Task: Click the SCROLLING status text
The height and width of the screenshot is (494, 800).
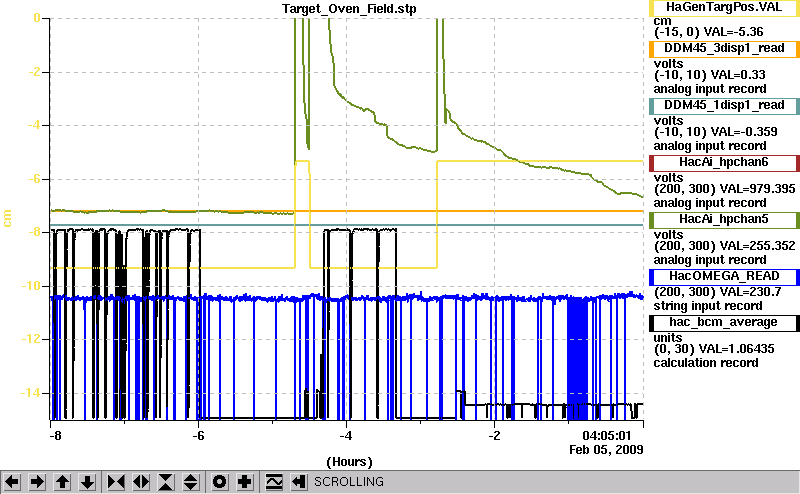Action: [x=349, y=482]
